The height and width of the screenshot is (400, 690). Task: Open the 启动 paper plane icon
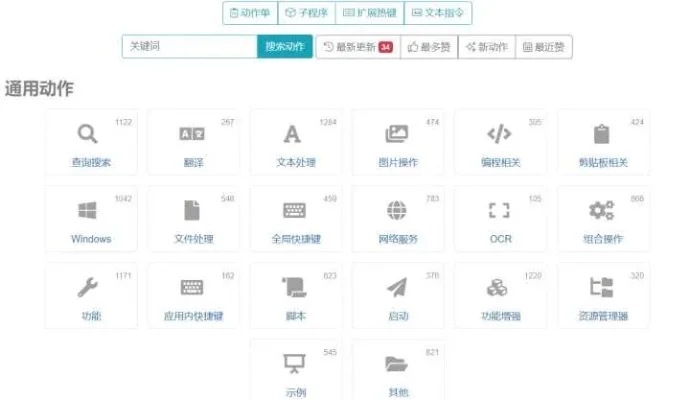coord(397,287)
